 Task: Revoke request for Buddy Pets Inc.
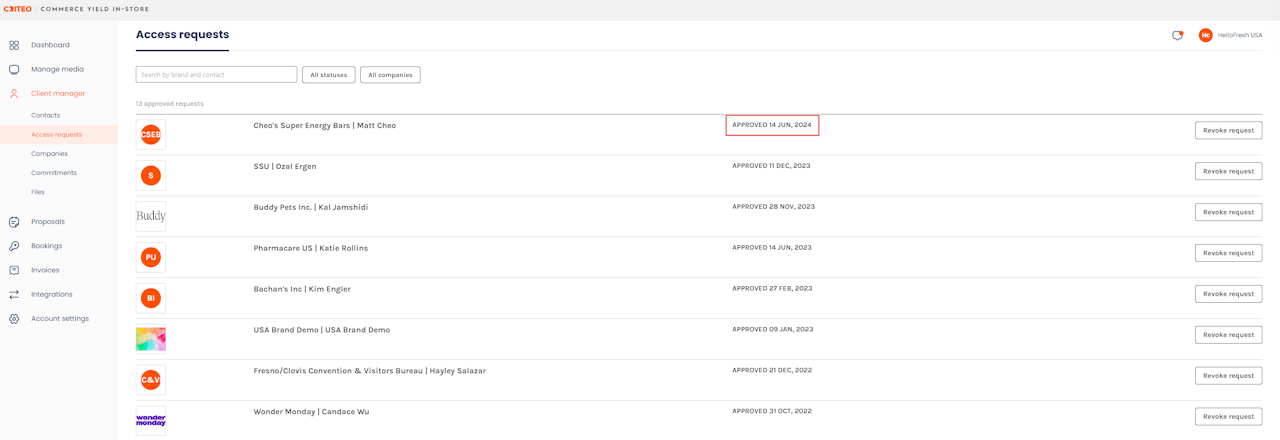(1228, 212)
